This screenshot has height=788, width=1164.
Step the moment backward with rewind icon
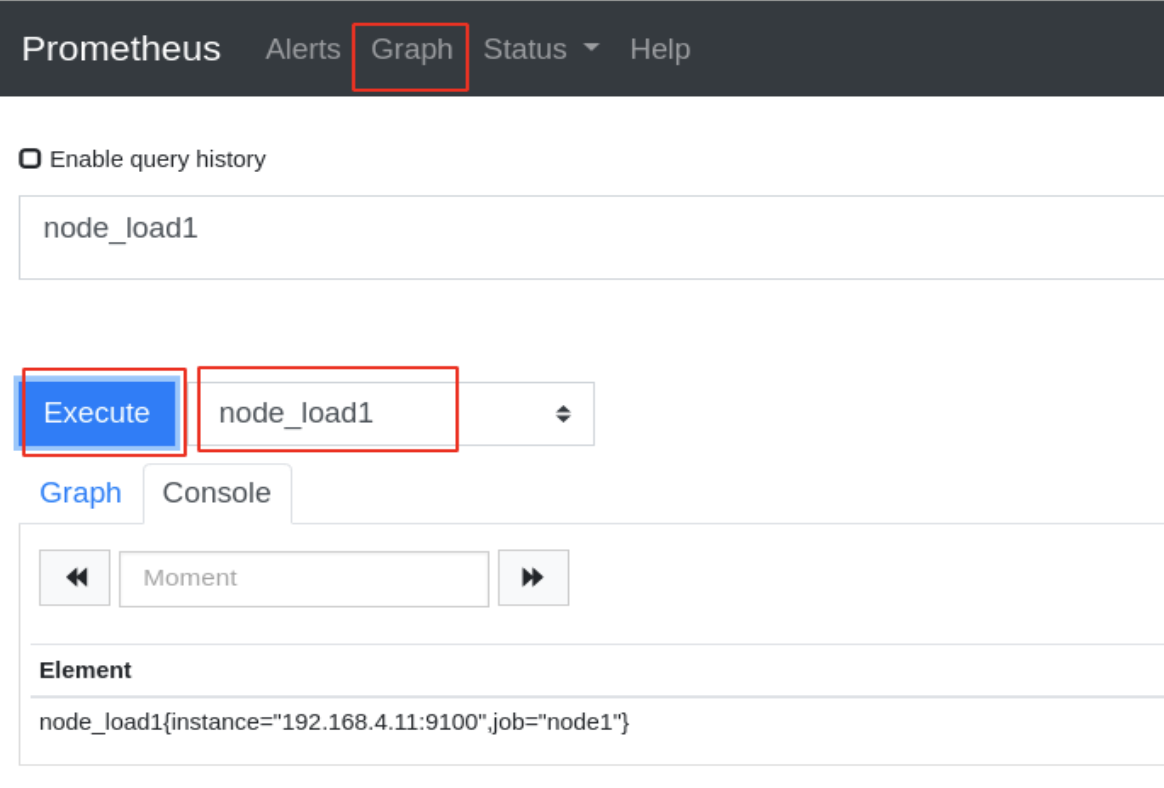pyautogui.click(x=75, y=578)
